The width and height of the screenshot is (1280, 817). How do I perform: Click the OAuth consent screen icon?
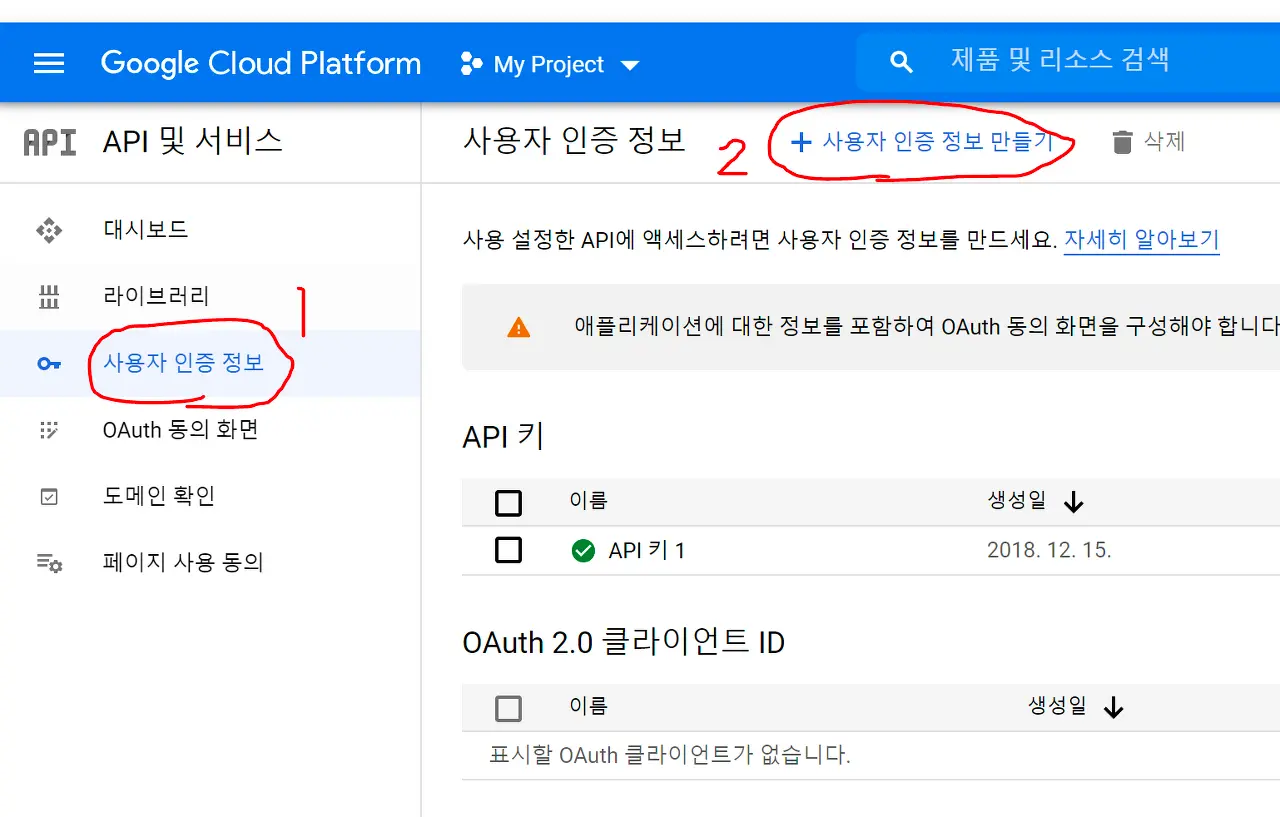(x=49, y=430)
